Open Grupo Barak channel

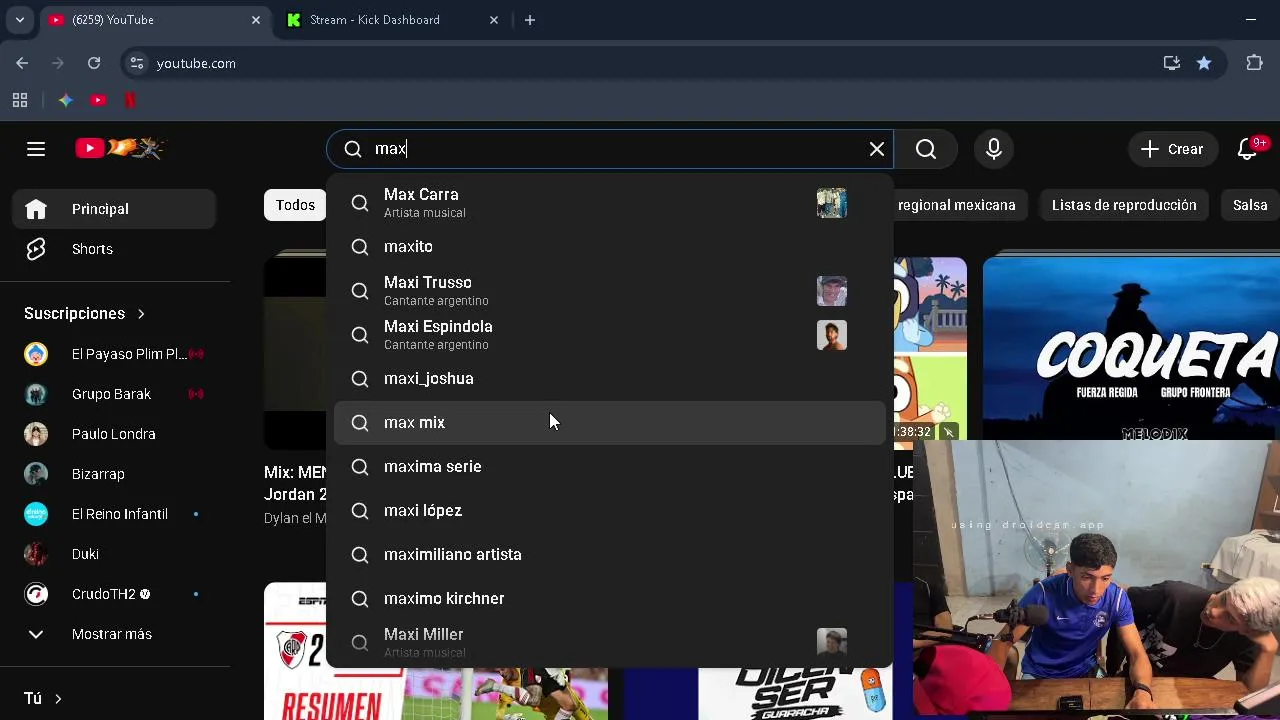114,394
